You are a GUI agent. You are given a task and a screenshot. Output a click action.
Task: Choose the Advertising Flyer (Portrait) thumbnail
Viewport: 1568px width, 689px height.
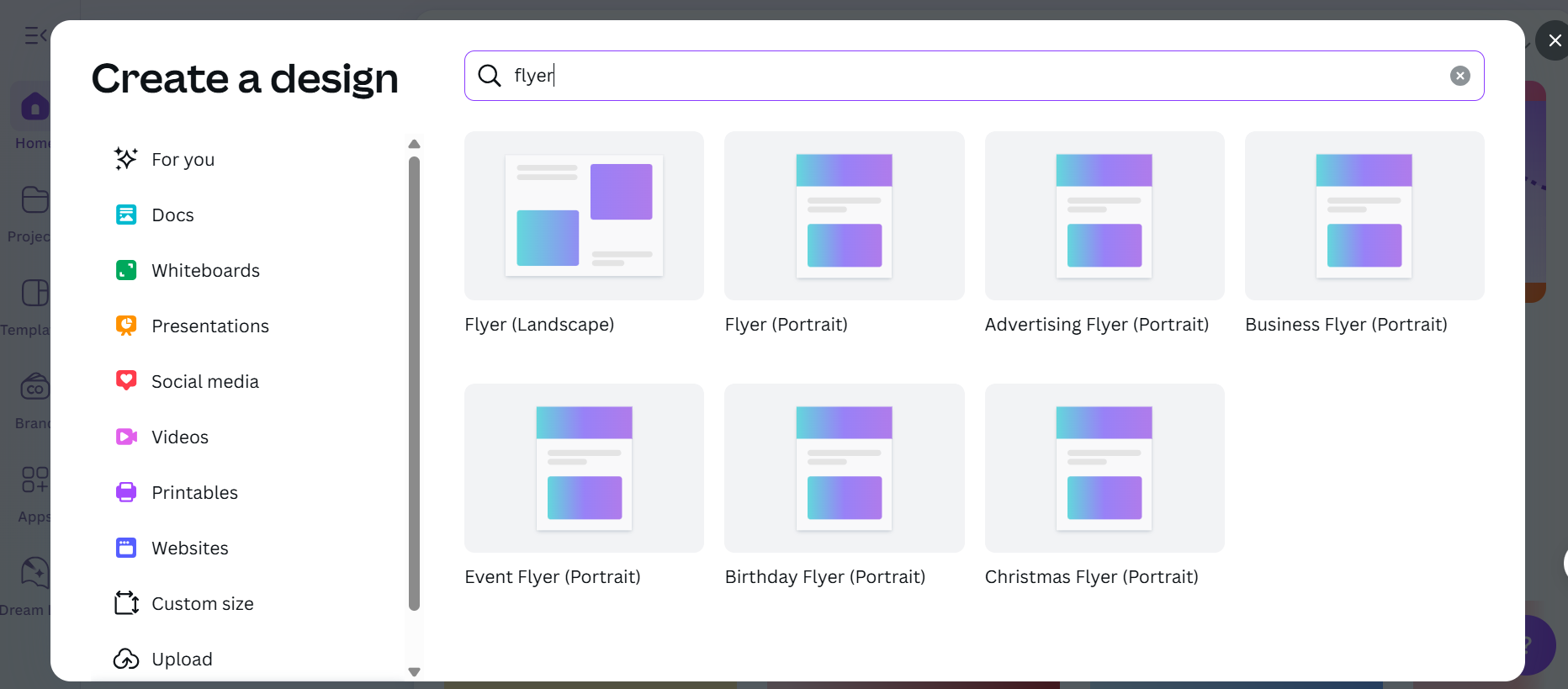1104,215
